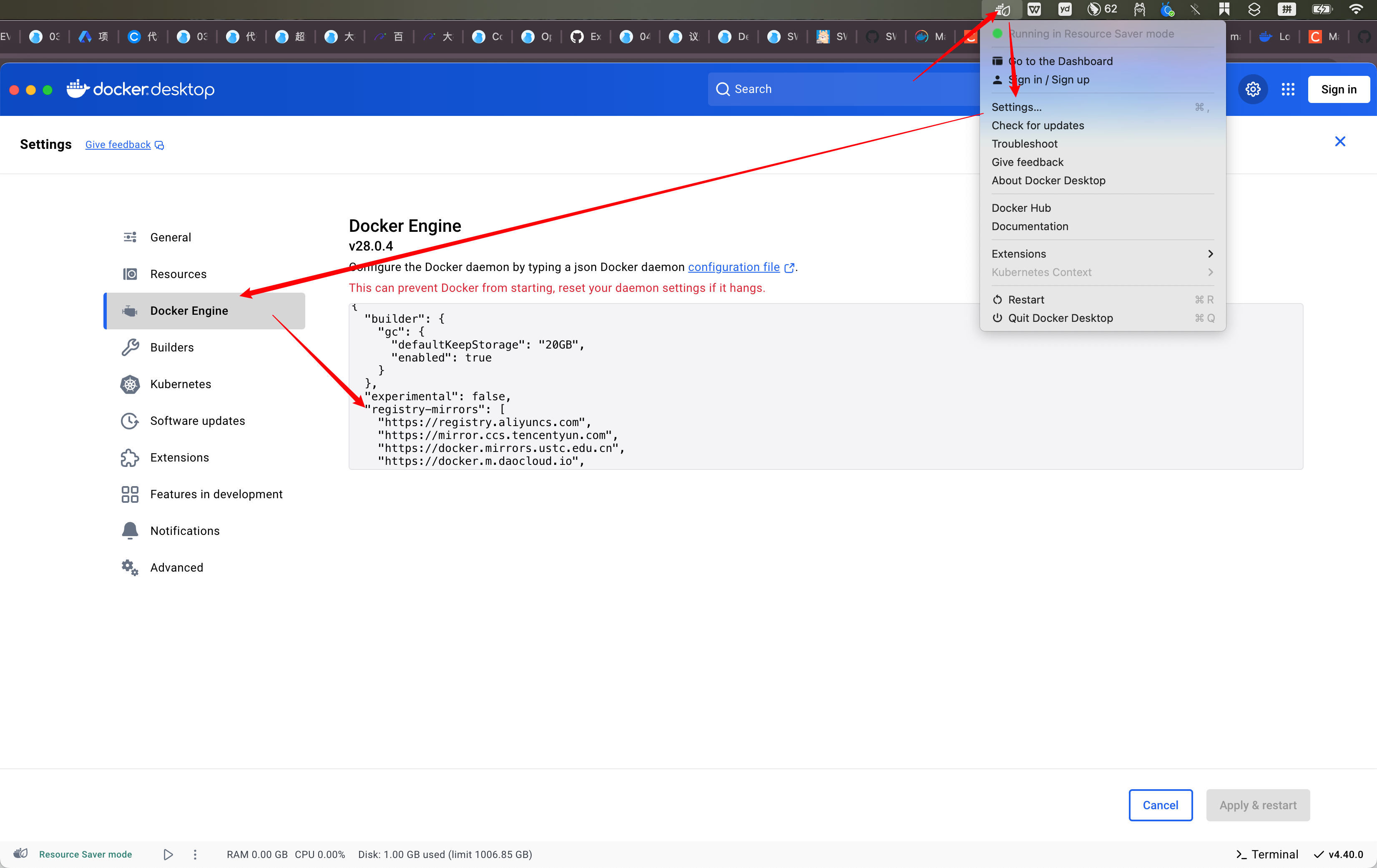Open the Builders wrench icon
Image resolution: width=1377 pixels, height=868 pixels.
point(131,347)
